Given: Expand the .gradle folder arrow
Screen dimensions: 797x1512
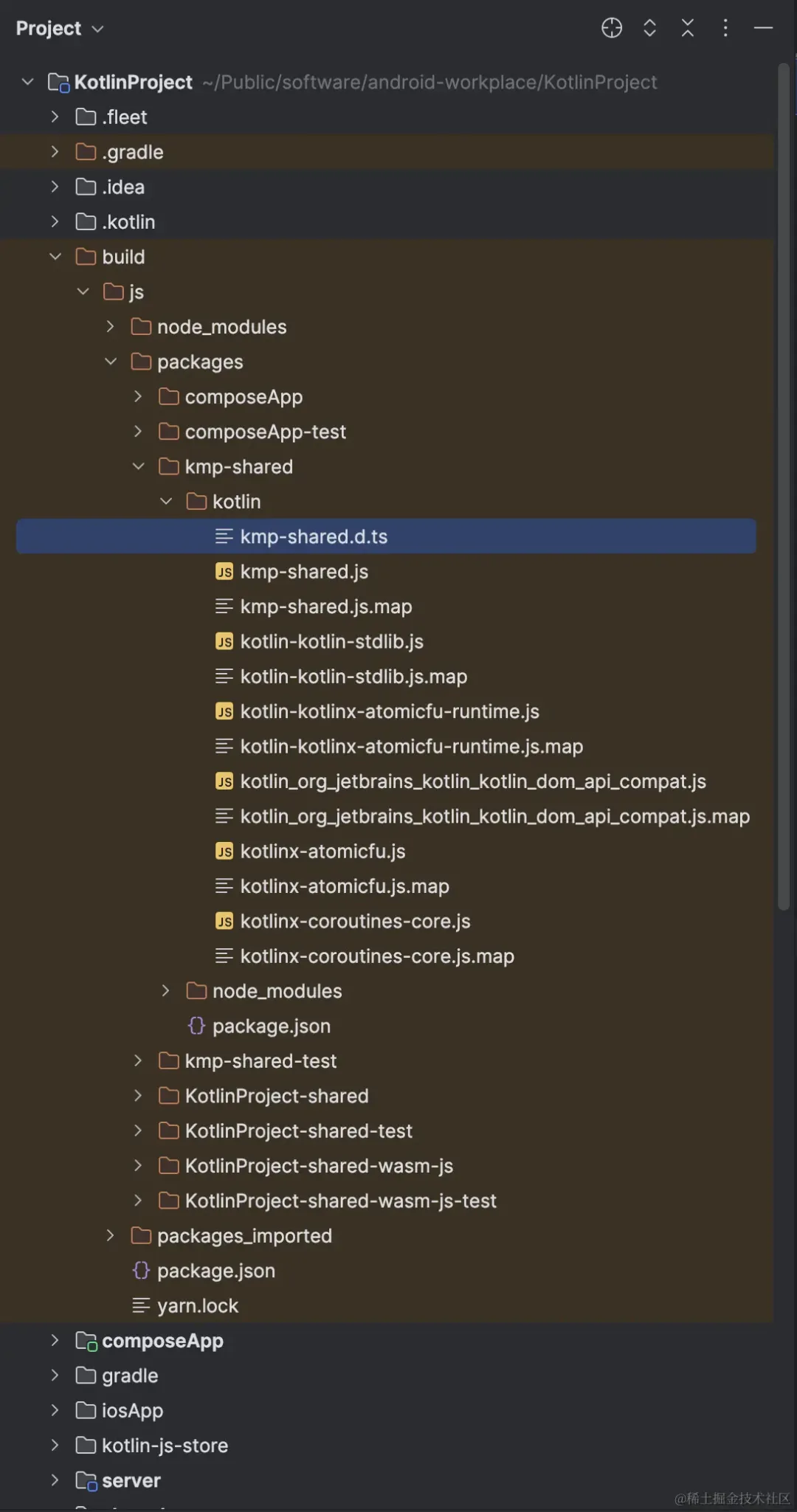Looking at the screenshot, I should (x=55, y=152).
